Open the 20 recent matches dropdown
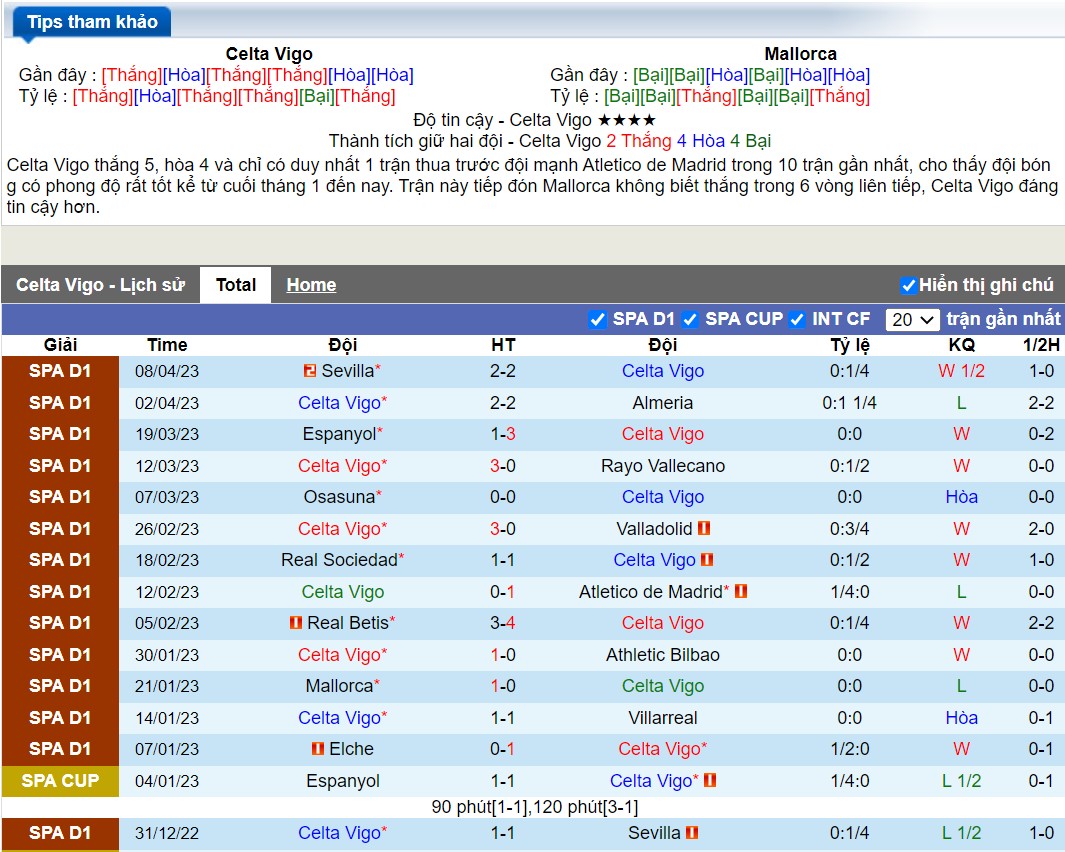 tap(912, 319)
